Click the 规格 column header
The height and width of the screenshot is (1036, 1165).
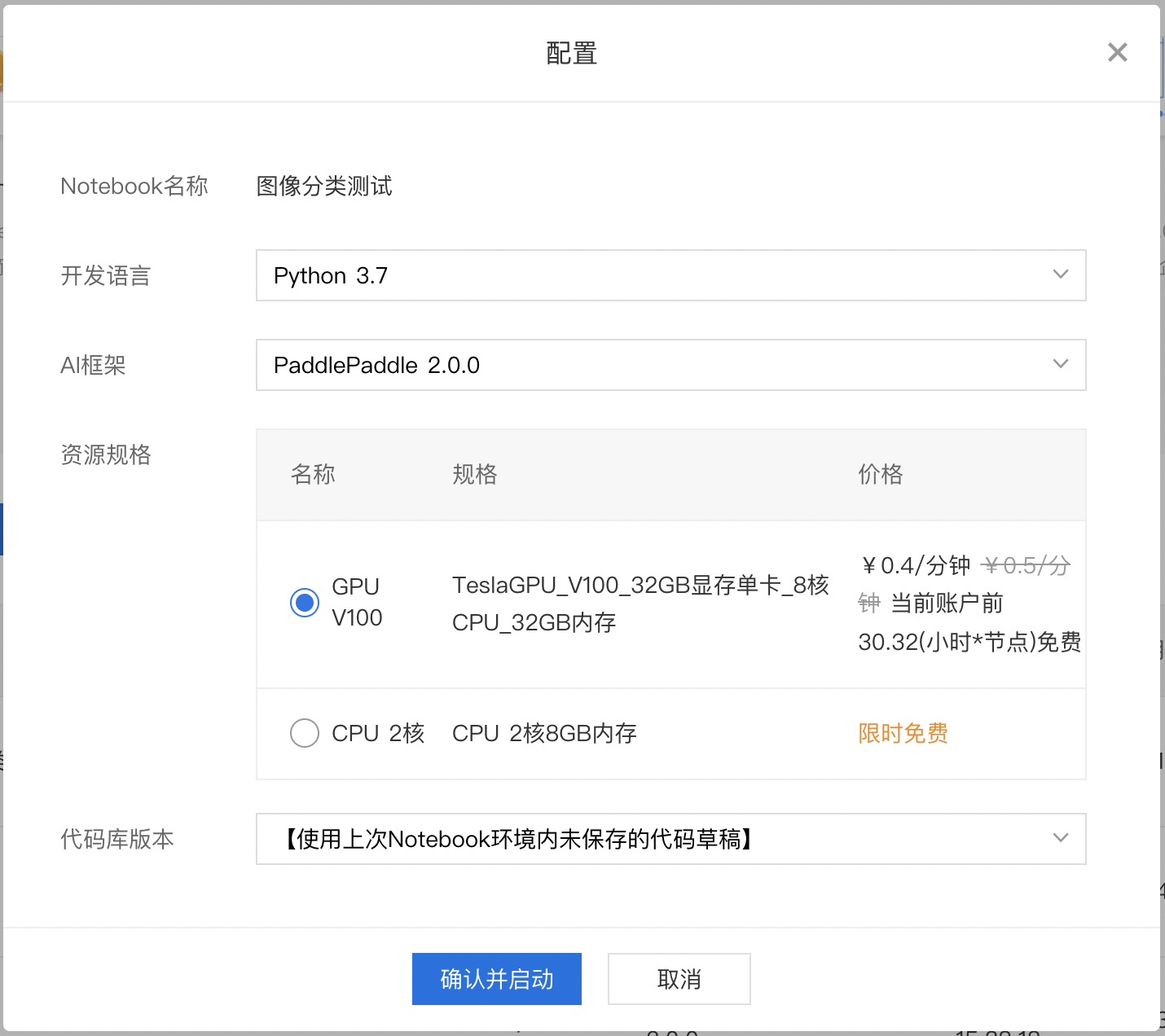(x=475, y=474)
